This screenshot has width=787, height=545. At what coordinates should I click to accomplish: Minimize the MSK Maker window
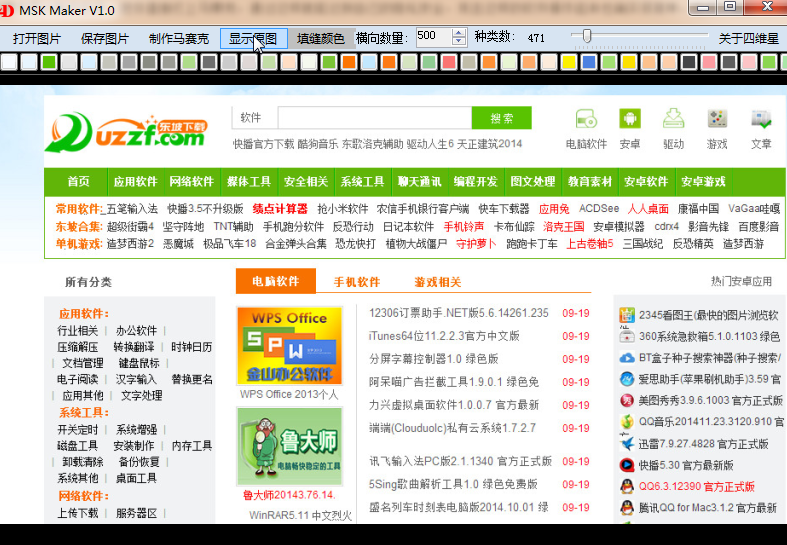click(x=703, y=7)
